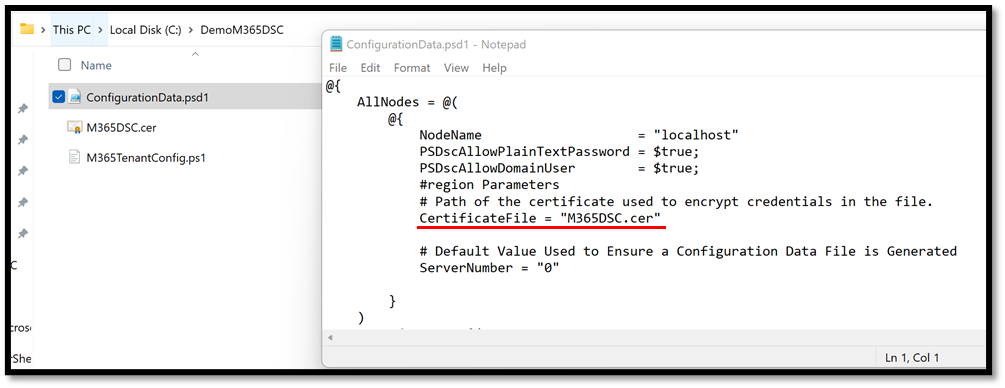Go to the This PC breadcrumb
This screenshot has height=388, width=1005.
pos(72,30)
